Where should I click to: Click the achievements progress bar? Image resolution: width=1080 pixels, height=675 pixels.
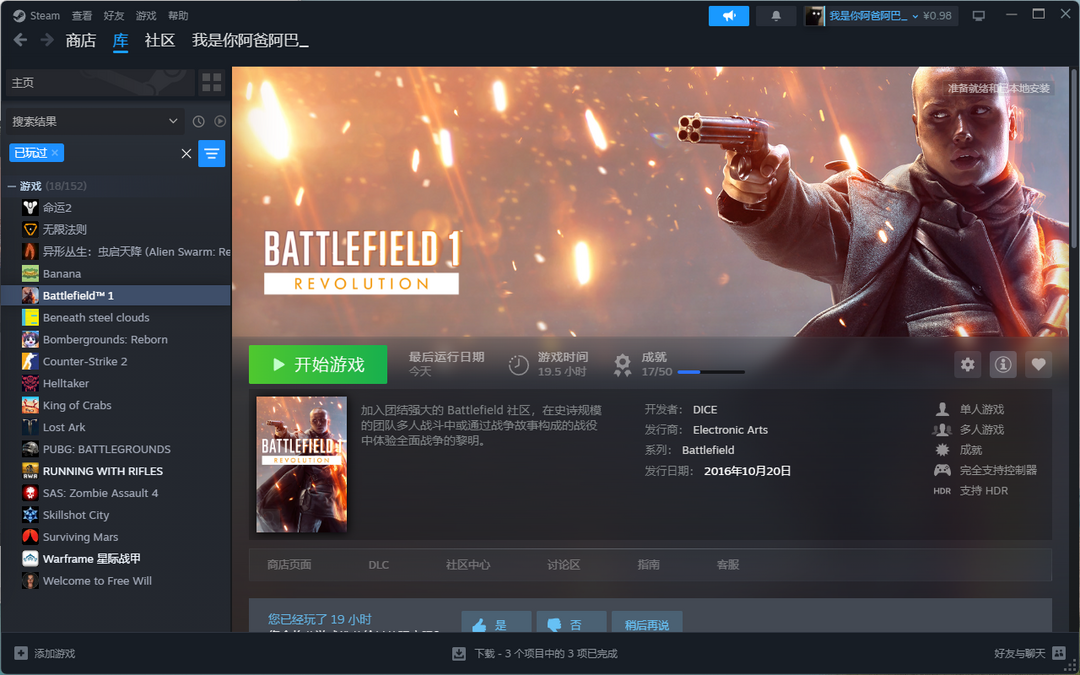pyautogui.click(x=711, y=372)
